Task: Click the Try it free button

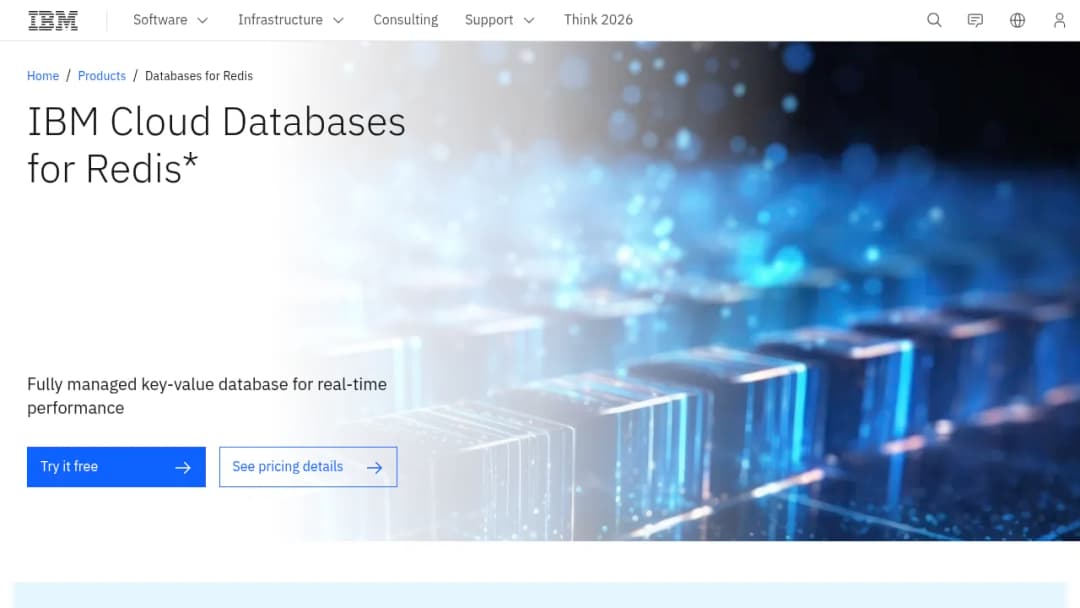Action: coord(116,467)
